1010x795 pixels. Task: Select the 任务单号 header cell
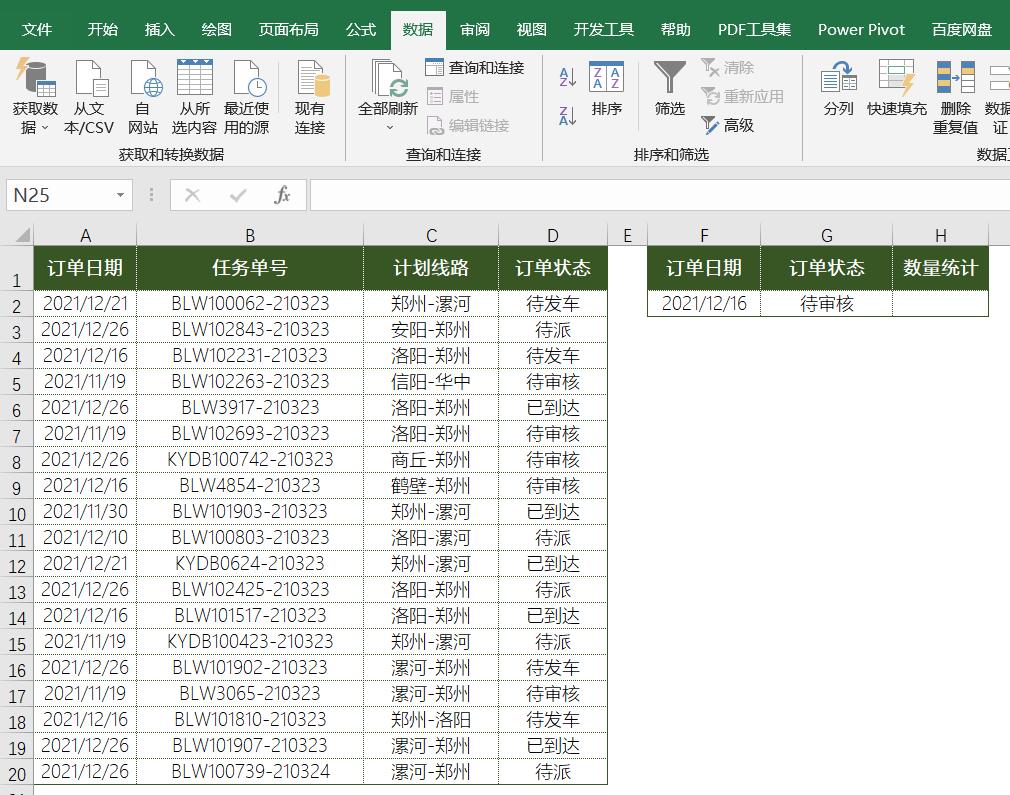click(250, 268)
